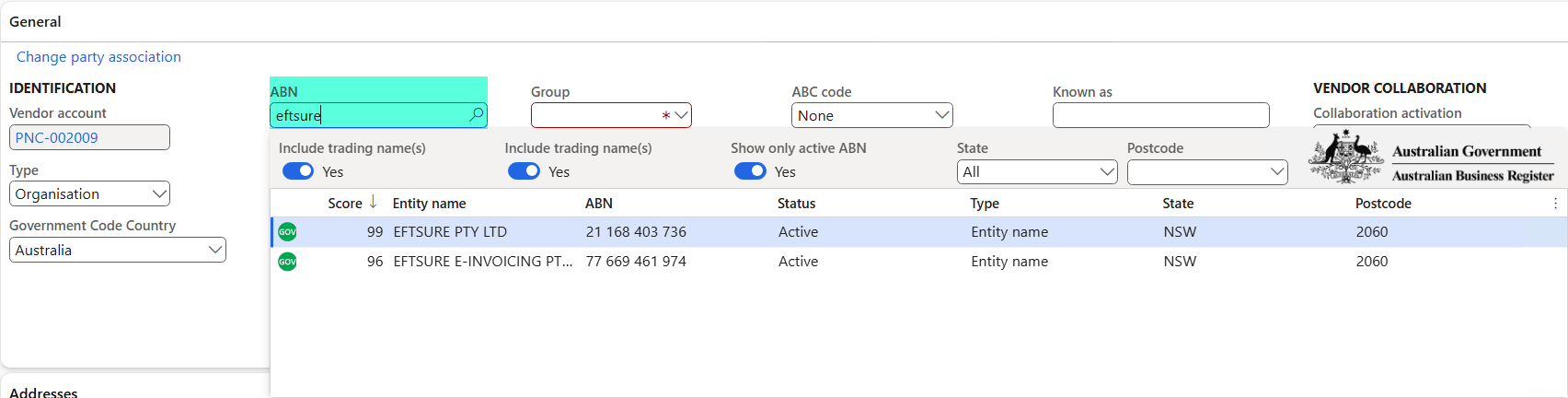Sort by Status column header
Viewport: 1568px width, 398px height.
click(796, 204)
